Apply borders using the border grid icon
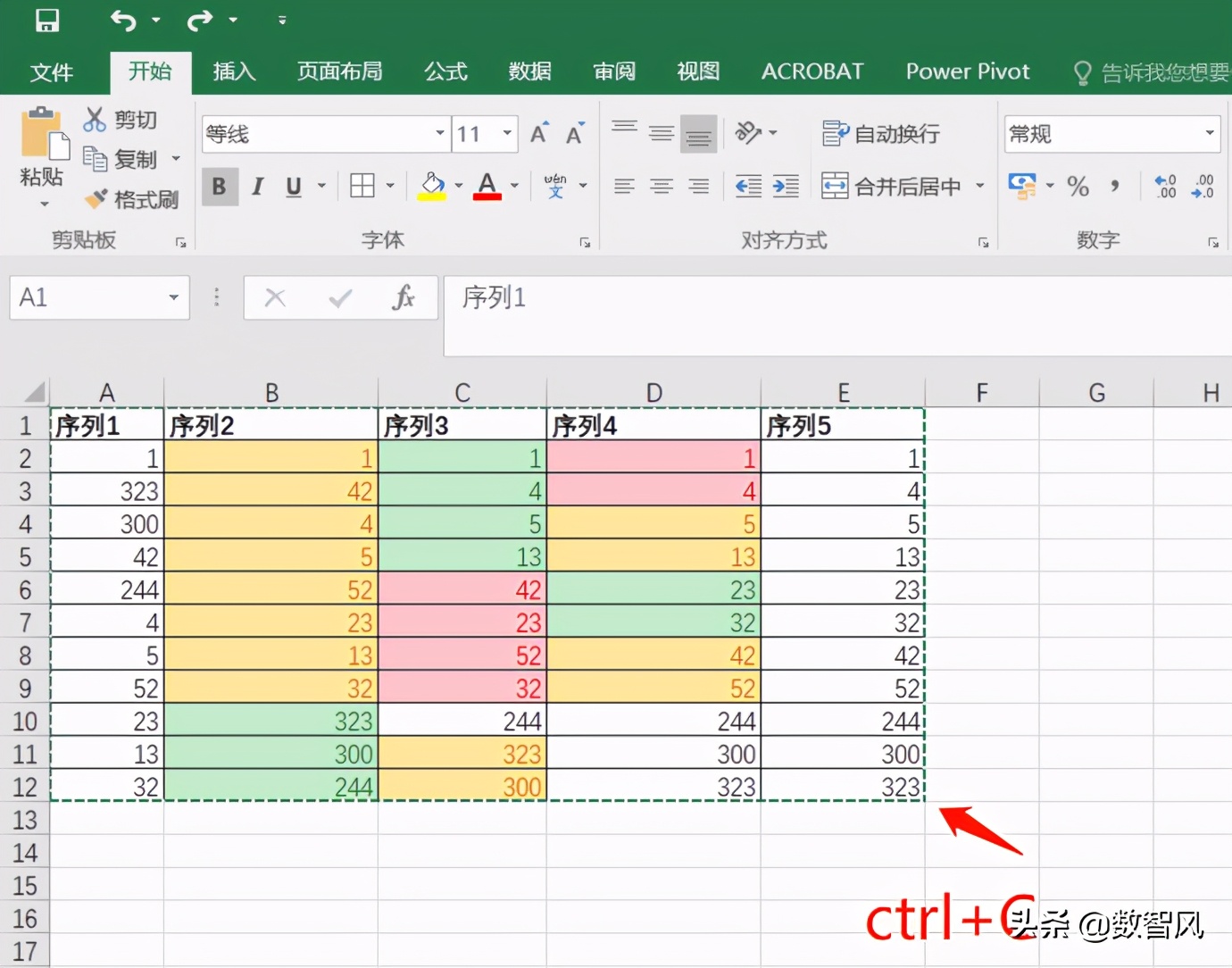 [x=362, y=186]
